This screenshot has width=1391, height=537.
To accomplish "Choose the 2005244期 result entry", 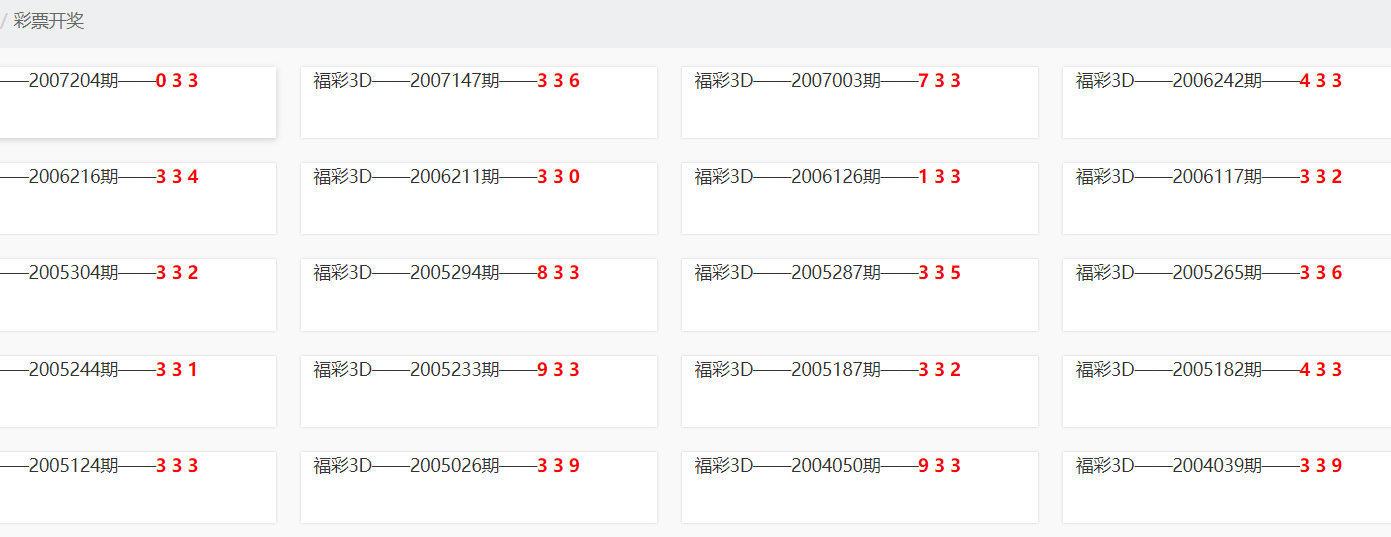I will click(x=138, y=391).
